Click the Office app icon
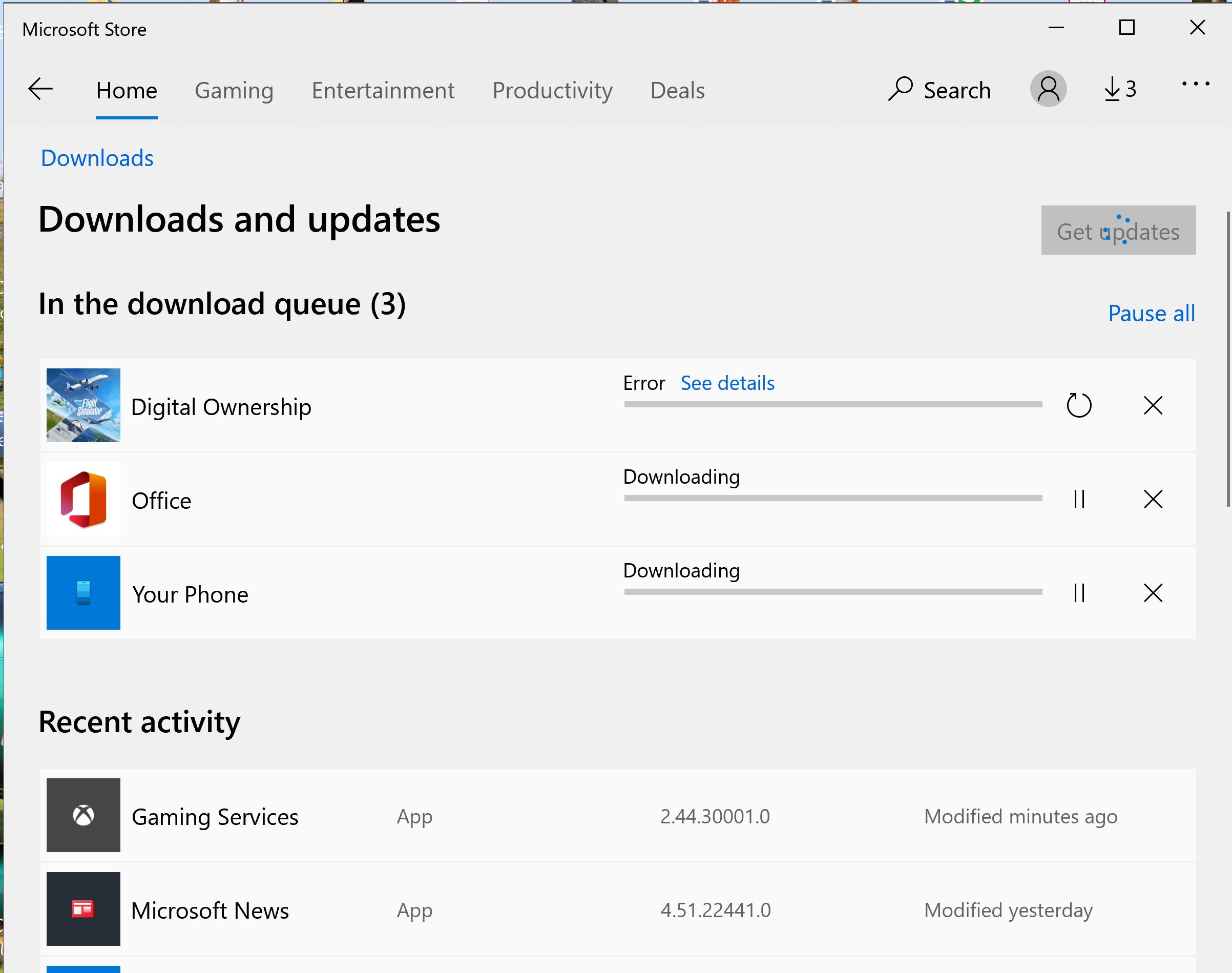This screenshot has width=1232, height=973. pos(83,499)
